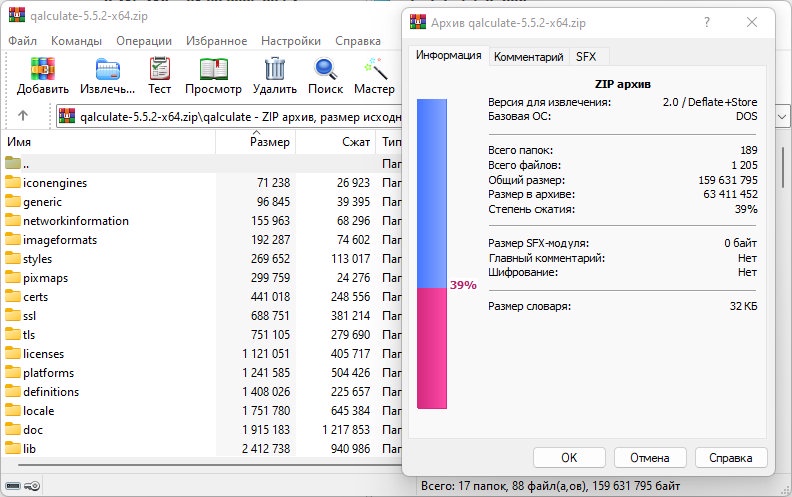Select the doc folder row
792x497 pixels.
[x=202, y=430]
